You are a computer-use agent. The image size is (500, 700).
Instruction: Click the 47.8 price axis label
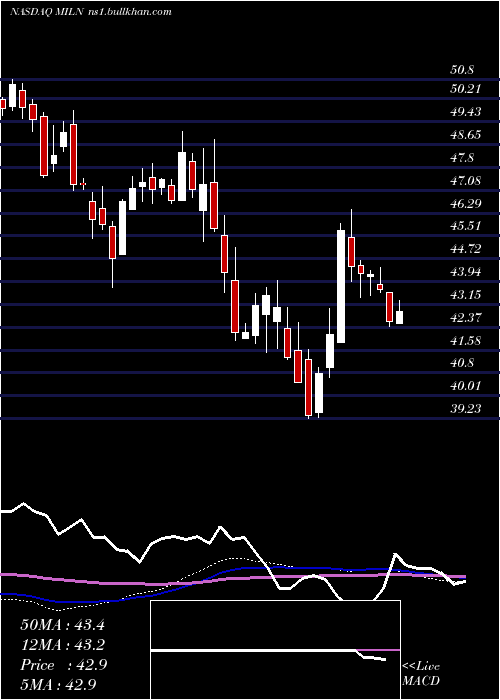pos(462,158)
